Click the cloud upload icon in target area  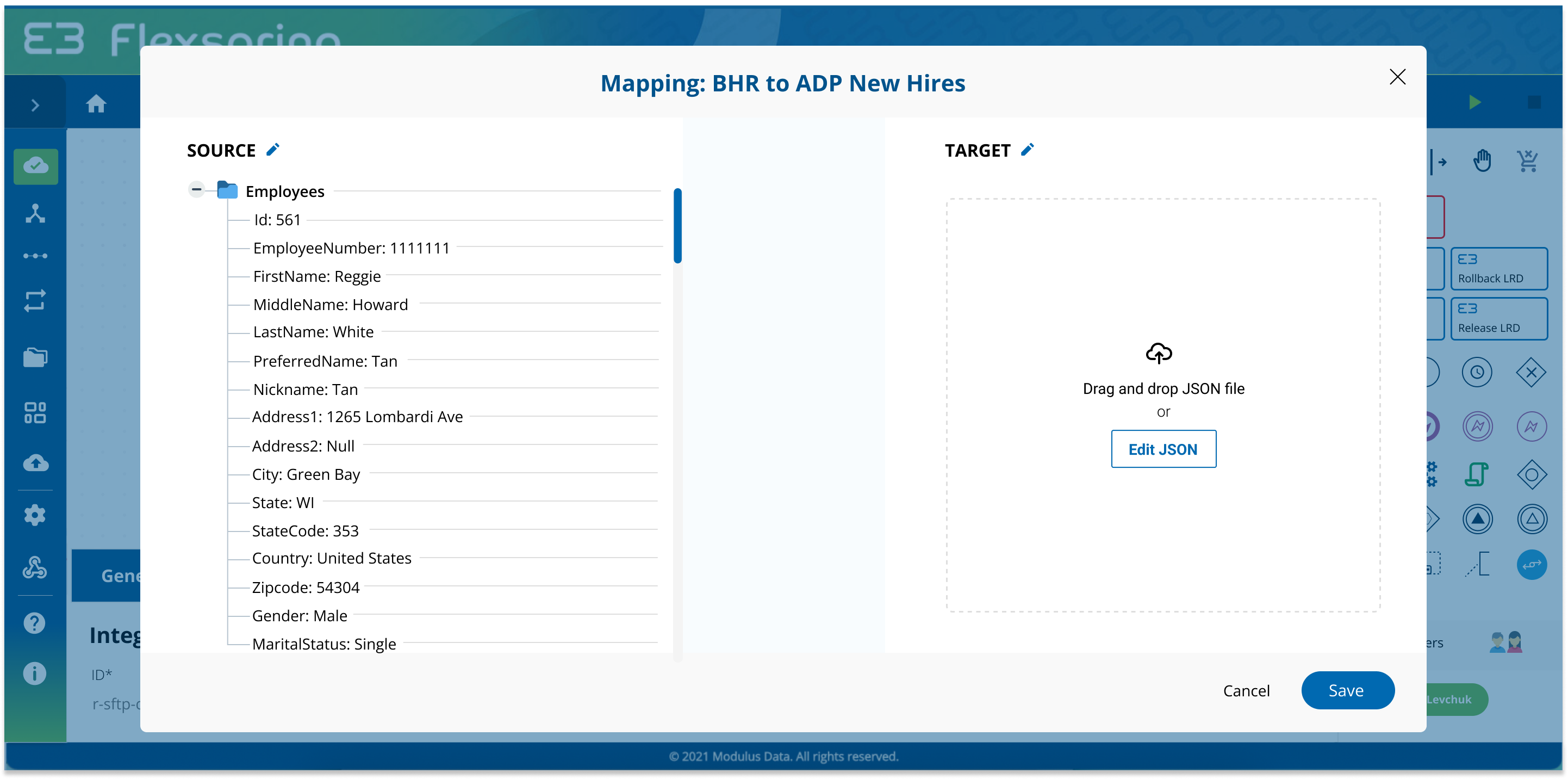[1159, 353]
